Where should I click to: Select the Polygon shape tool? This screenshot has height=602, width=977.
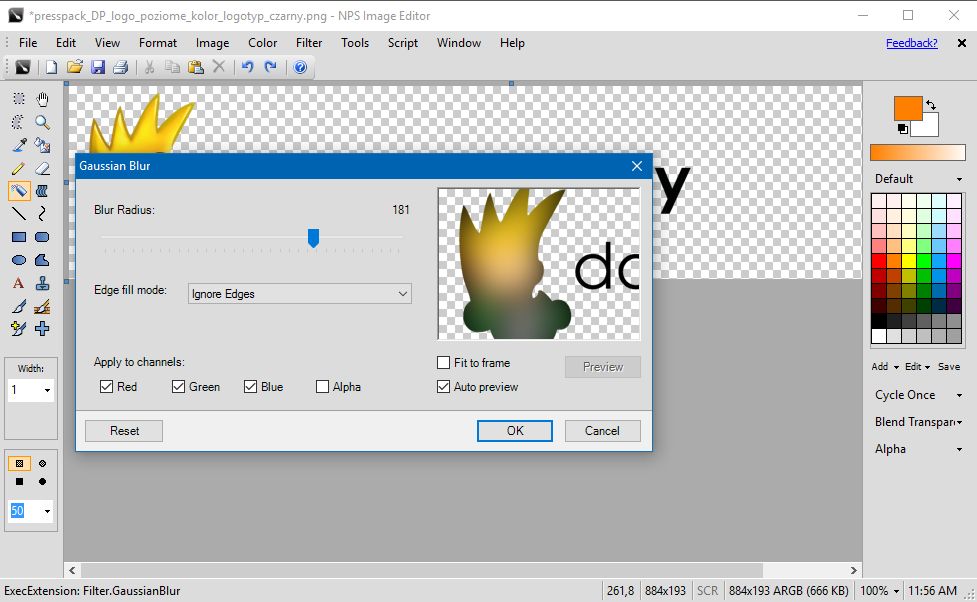pyautogui.click(x=42, y=260)
